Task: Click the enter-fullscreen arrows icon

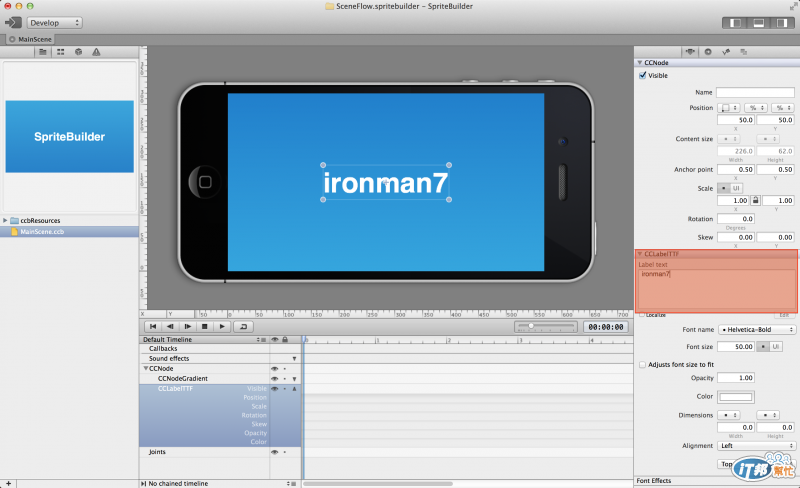Action: 792,6
